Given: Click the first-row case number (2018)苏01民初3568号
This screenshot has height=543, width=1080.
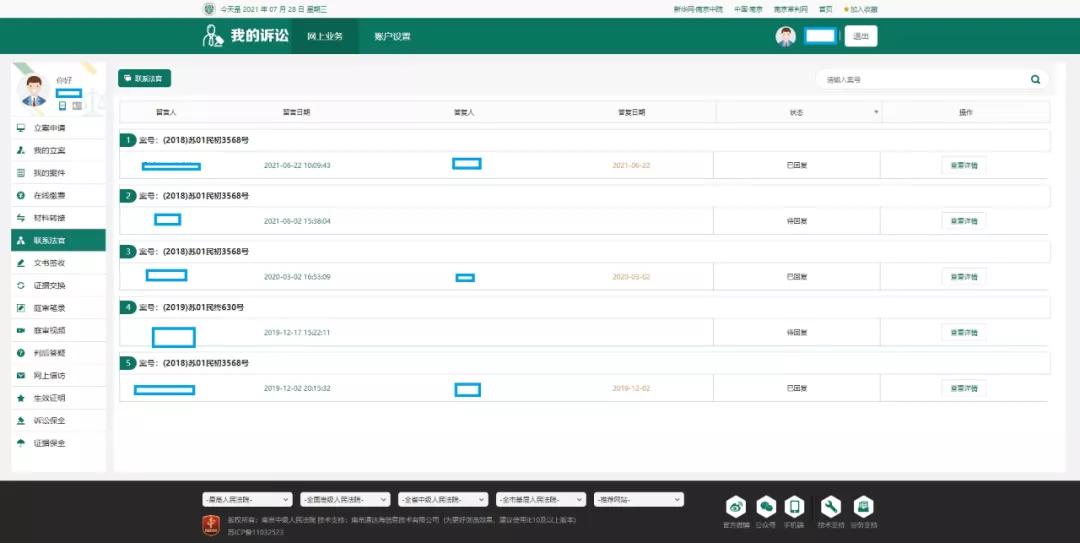Looking at the screenshot, I should (x=205, y=141).
